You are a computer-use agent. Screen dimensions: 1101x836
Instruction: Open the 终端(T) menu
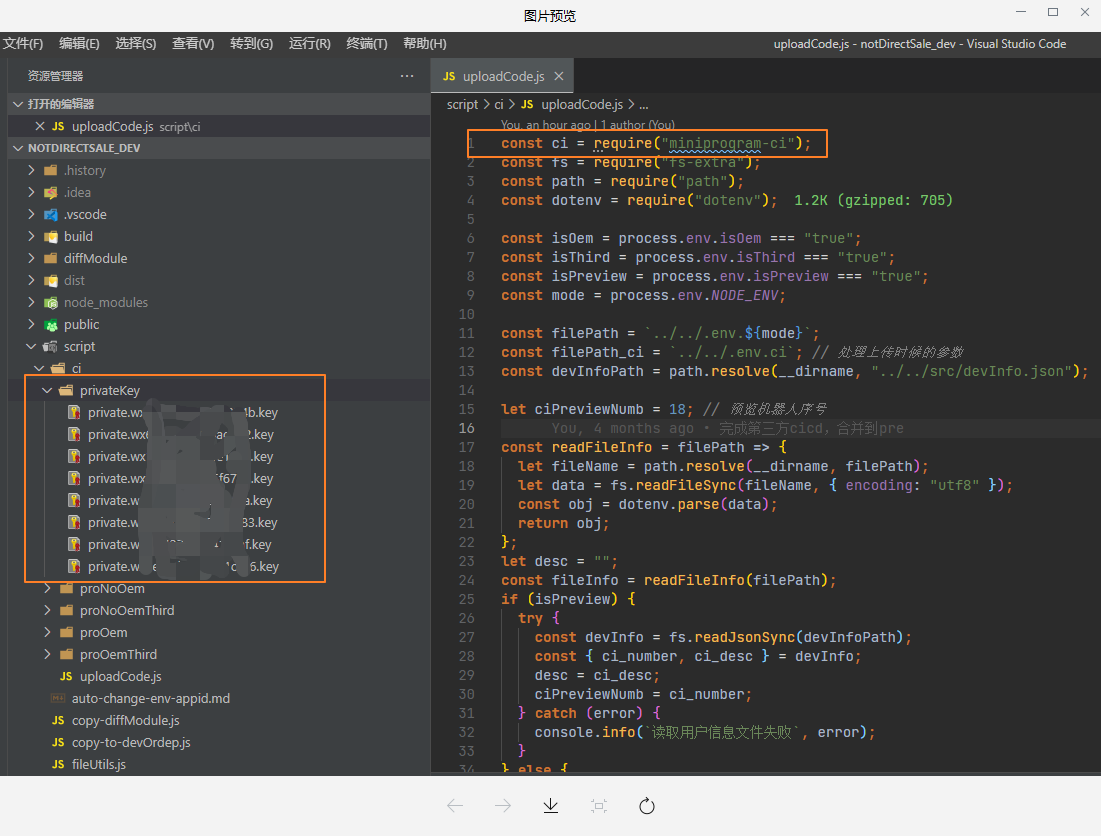[x=366, y=44]
